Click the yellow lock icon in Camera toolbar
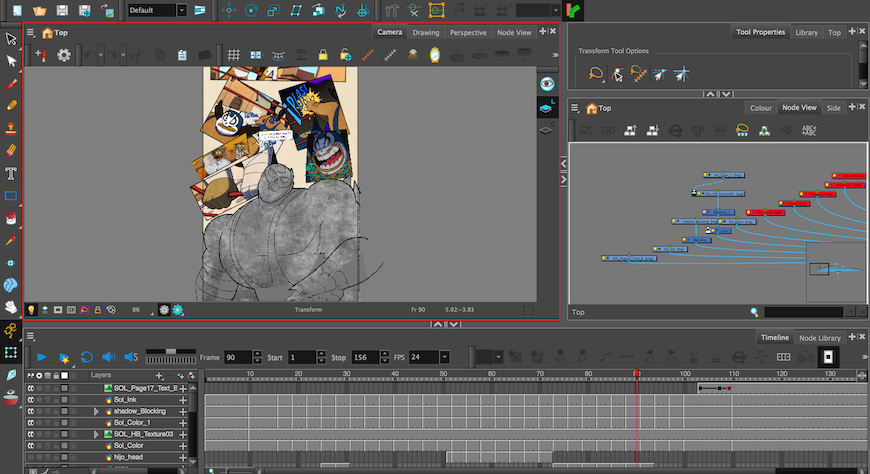Image resolution: width=870 pixels, height=474 pixels. [x=322, y=54]
